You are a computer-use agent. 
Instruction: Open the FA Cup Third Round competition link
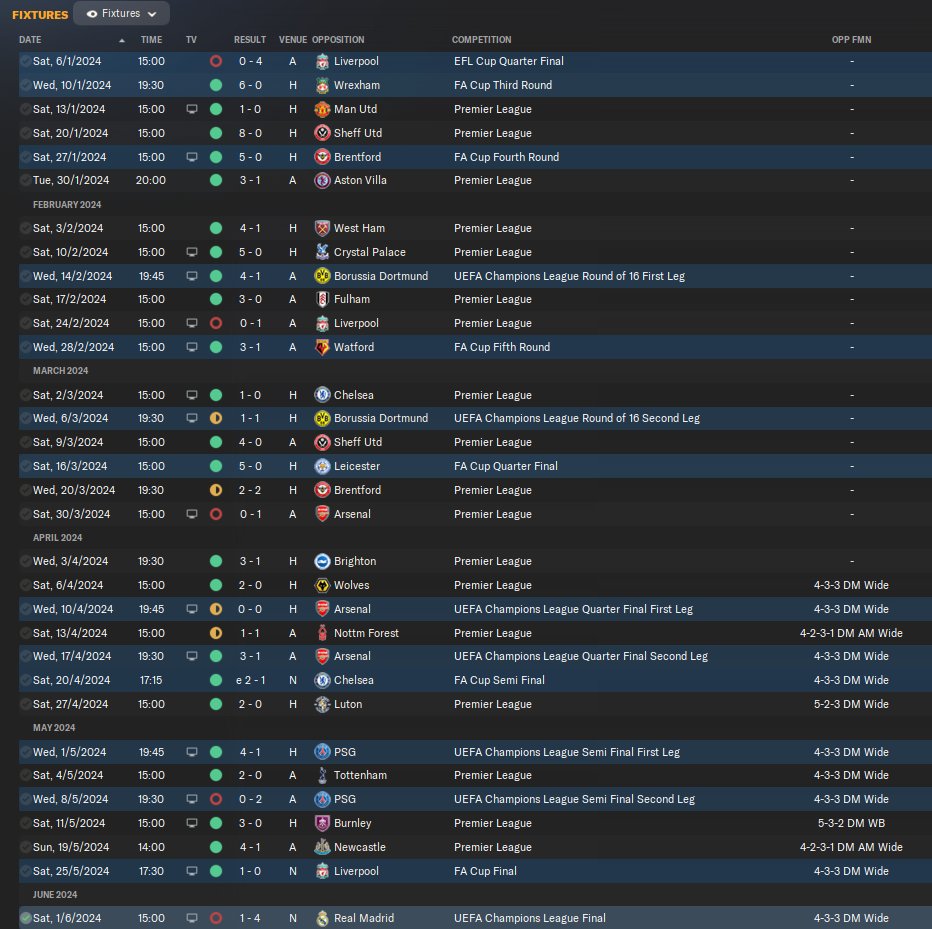(503, 85)
